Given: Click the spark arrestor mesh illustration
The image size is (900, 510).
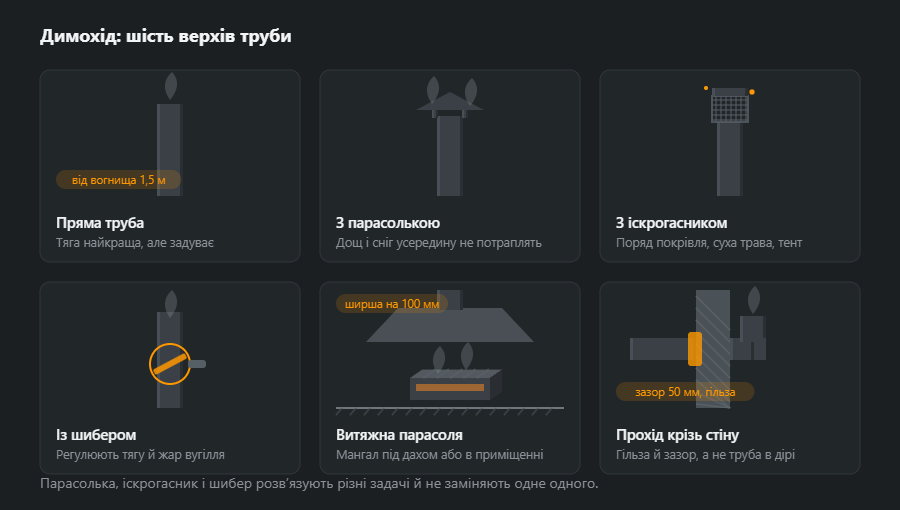Looking at the screenshot, I should (730, 108).
